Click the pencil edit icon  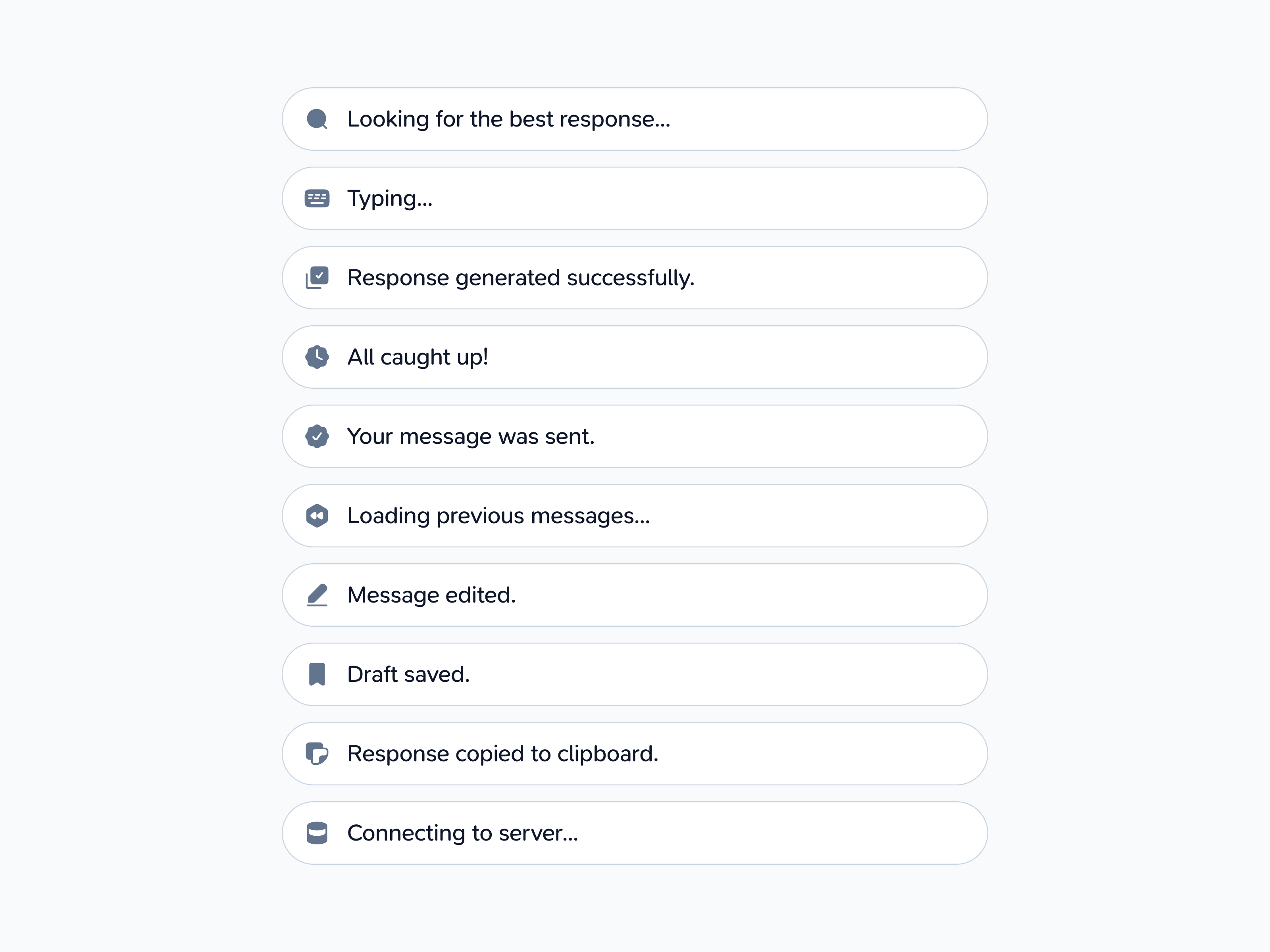317,595
